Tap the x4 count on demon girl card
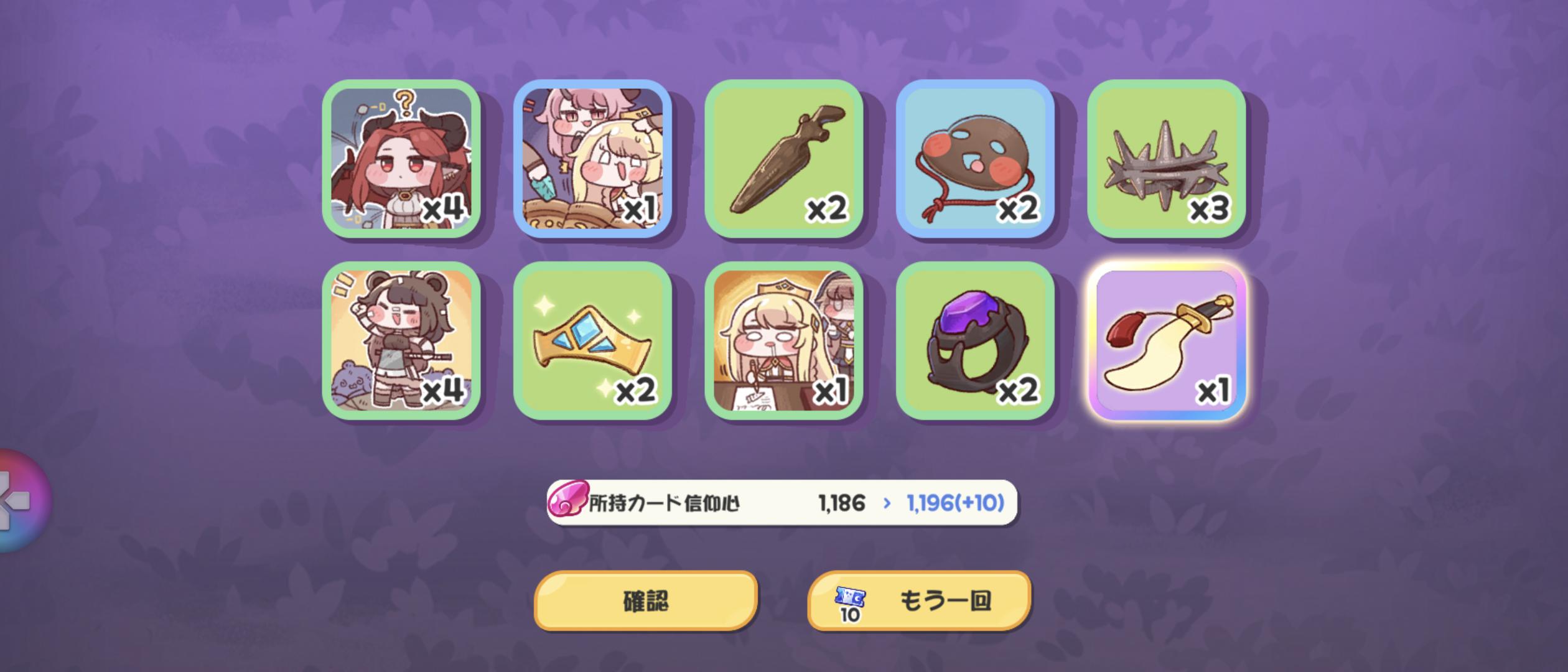 pyautogui.click(x=443, y=208)
